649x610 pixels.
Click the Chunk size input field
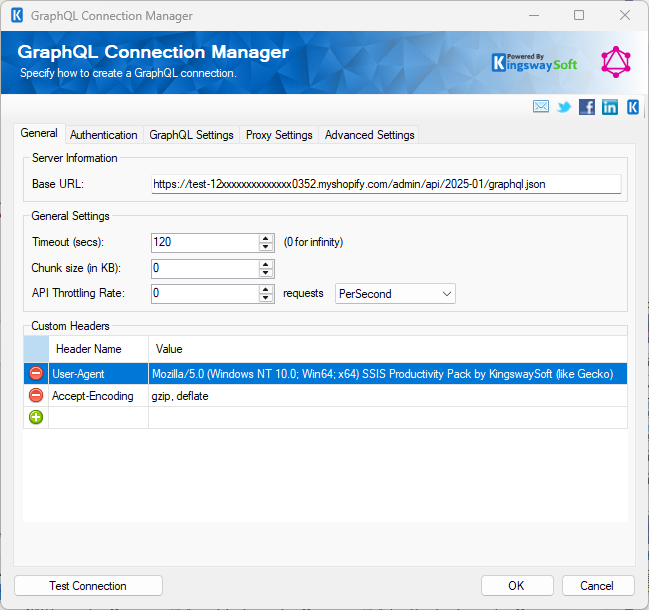coord(205,268)
